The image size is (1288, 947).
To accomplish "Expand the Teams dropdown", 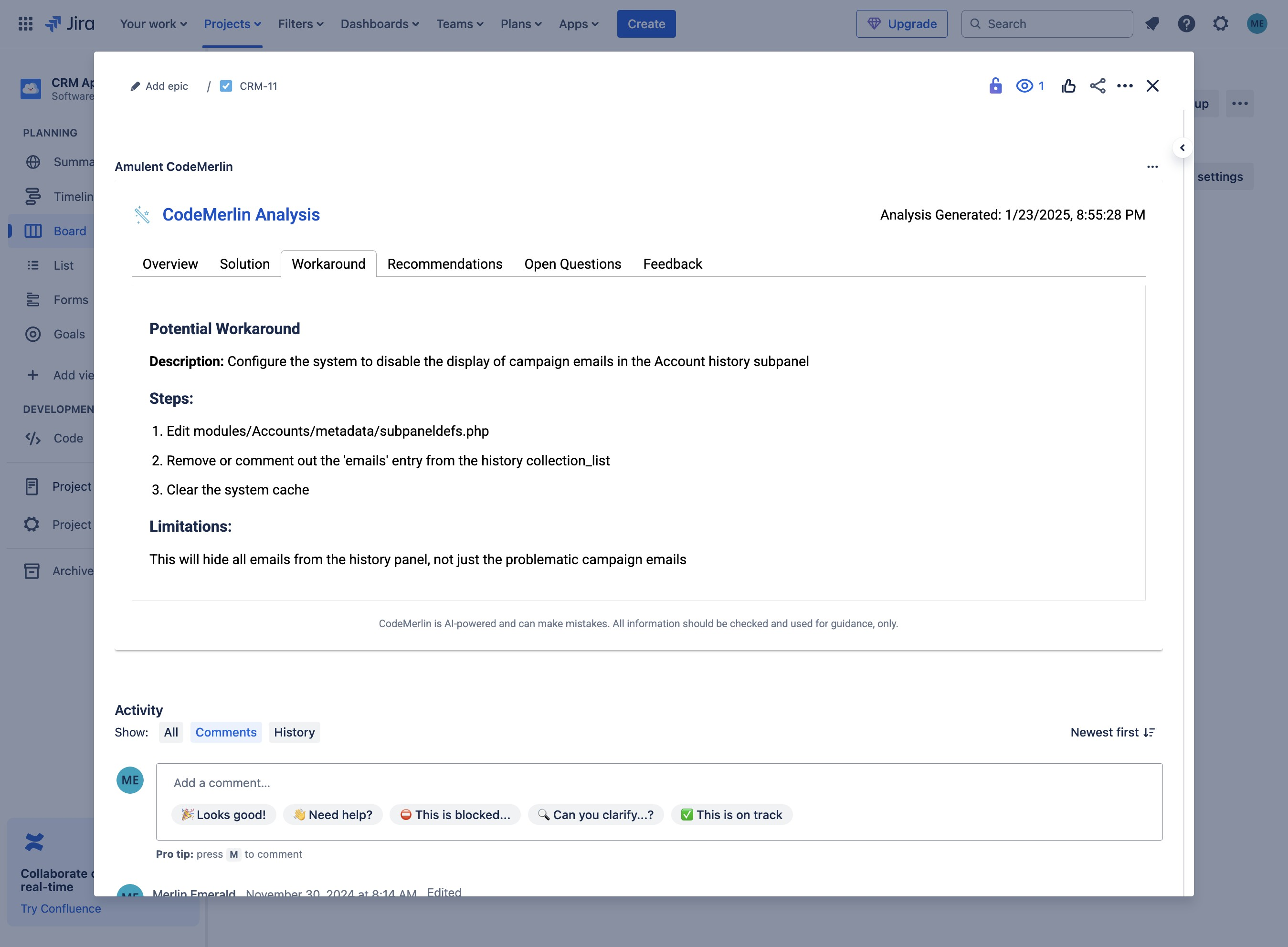I will point(460,24).
